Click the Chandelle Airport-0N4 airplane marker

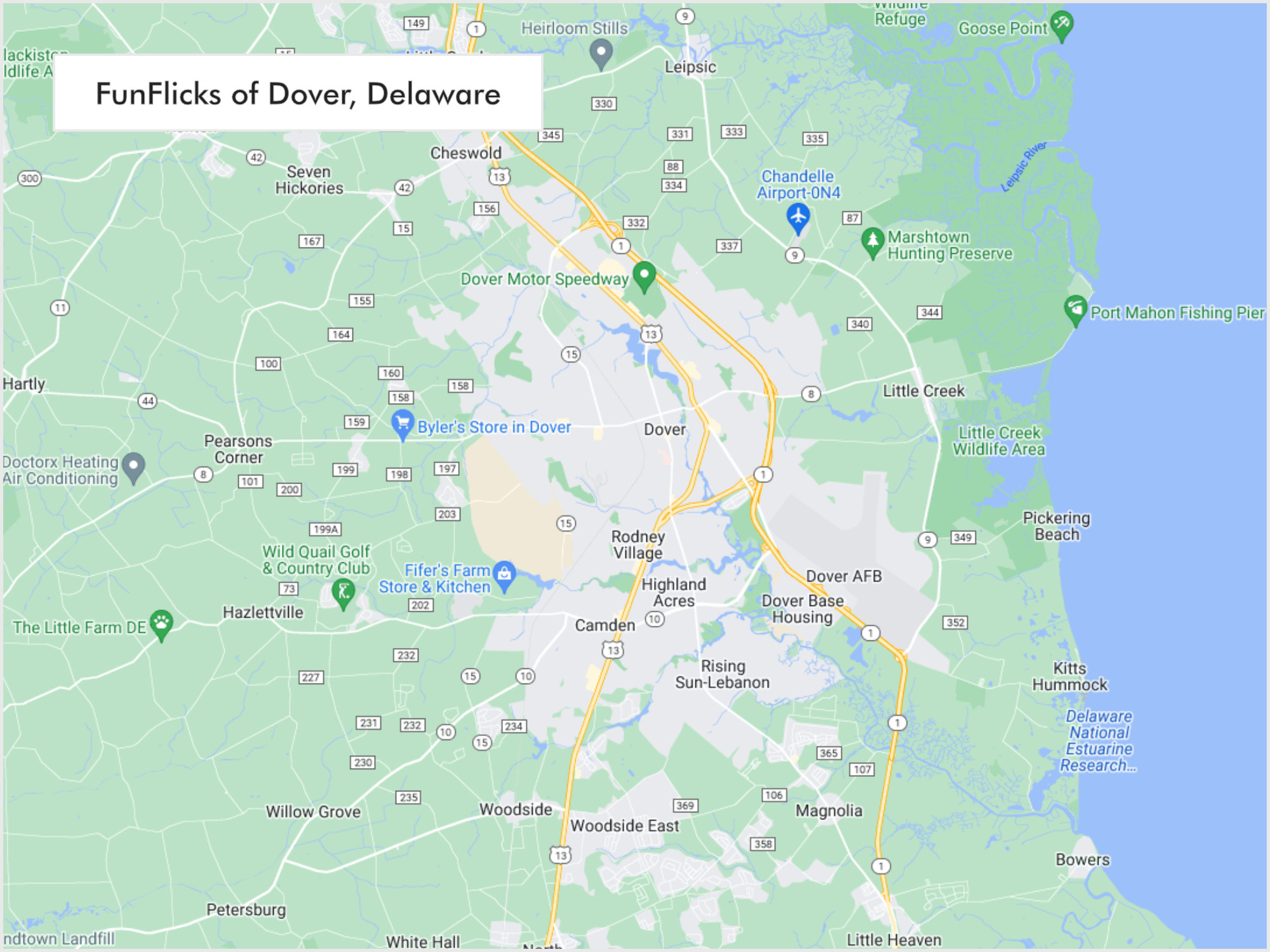click(798, 215)
